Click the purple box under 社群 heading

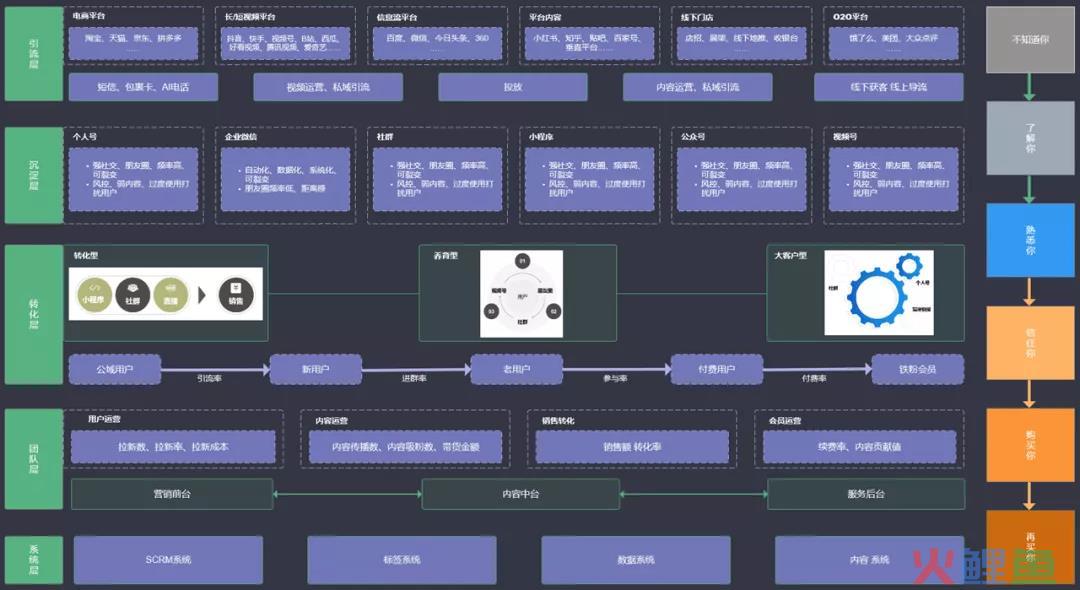[x=437, y=179]
